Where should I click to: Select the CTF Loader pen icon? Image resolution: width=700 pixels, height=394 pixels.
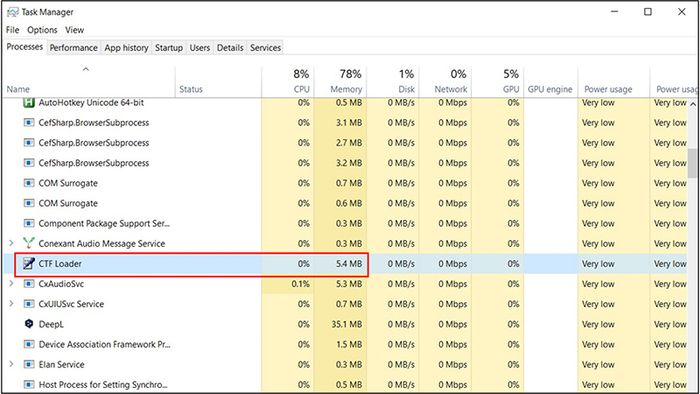point(29,264)
